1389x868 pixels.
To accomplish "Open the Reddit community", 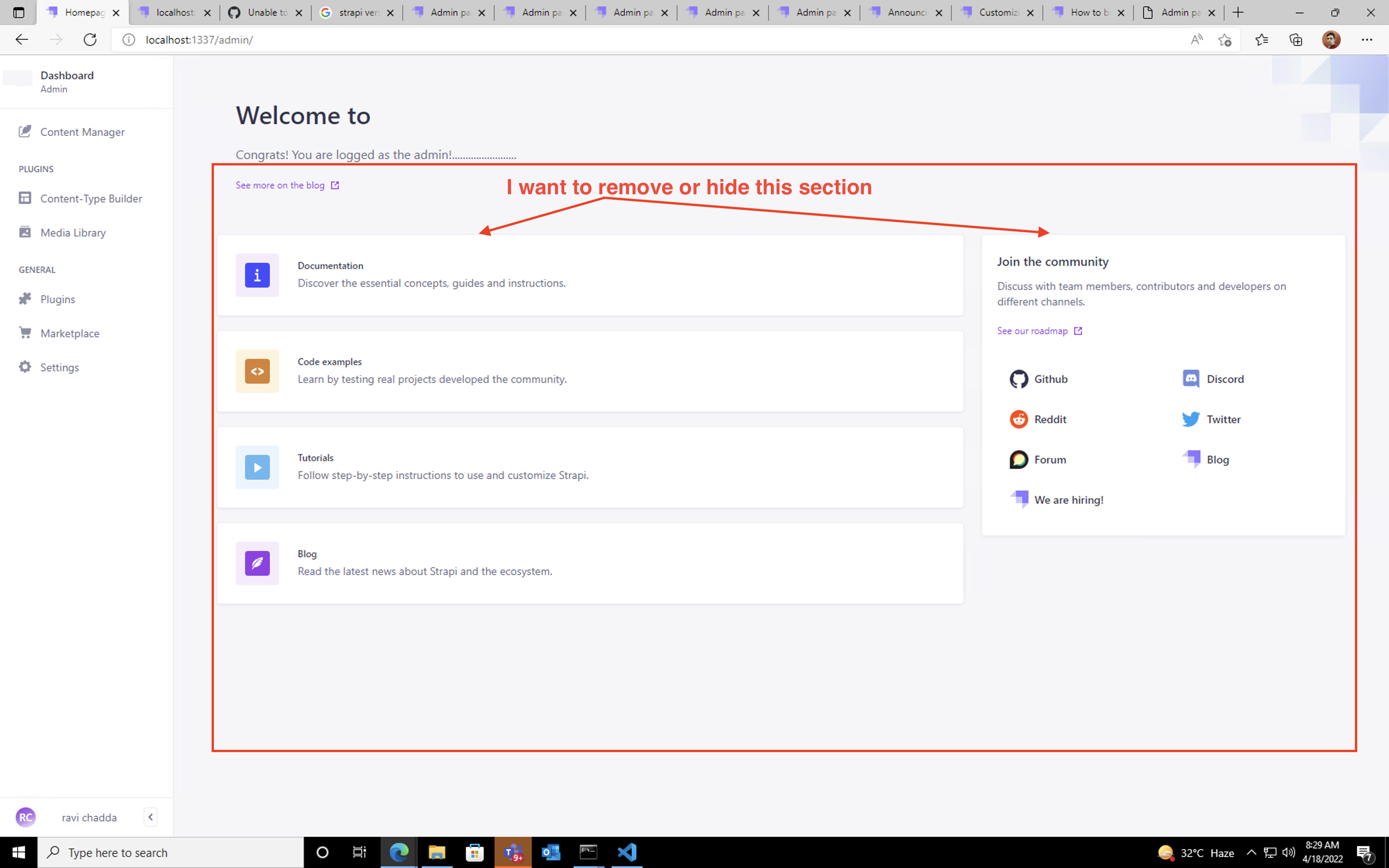I will (1050, 419).
